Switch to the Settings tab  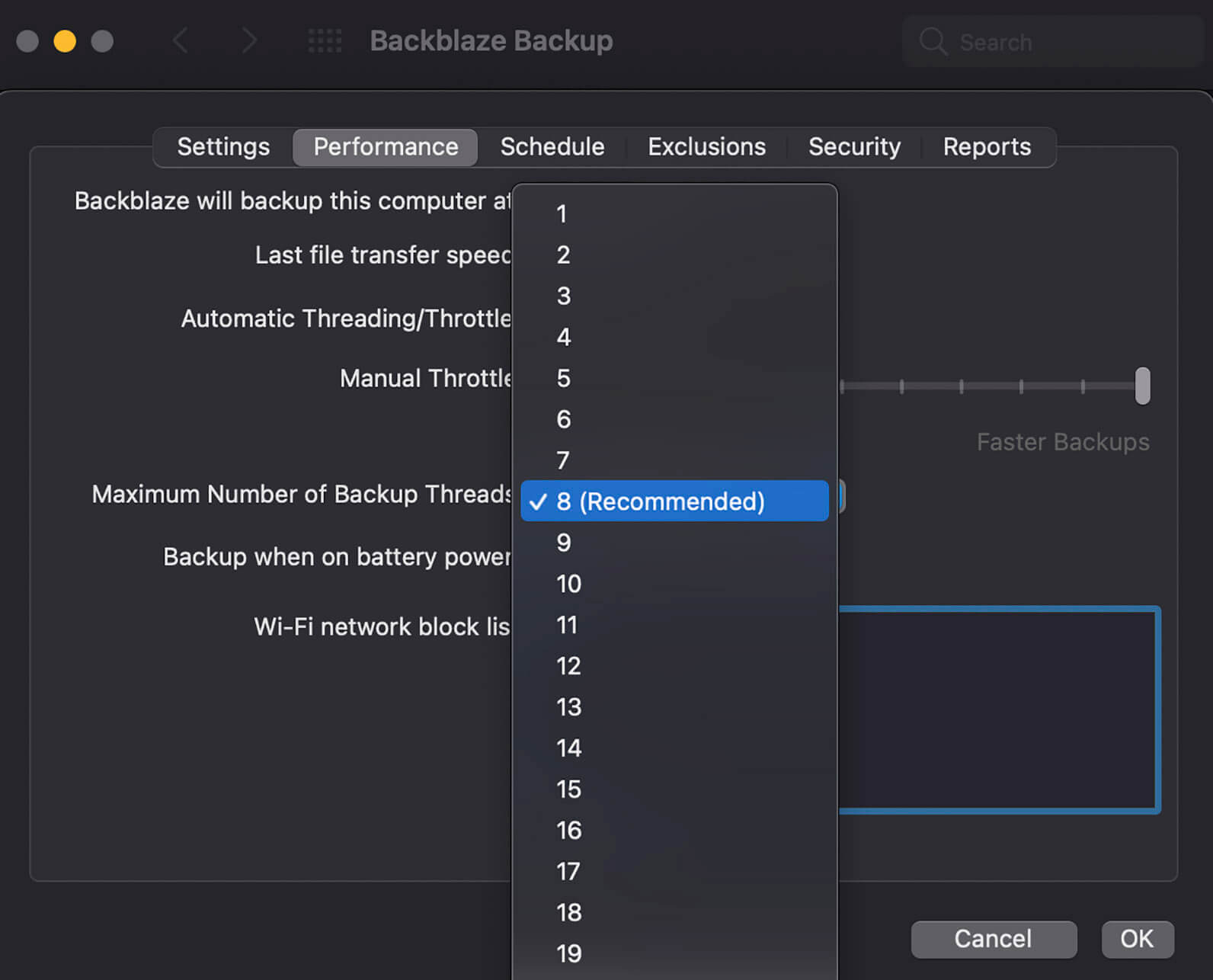223,146
